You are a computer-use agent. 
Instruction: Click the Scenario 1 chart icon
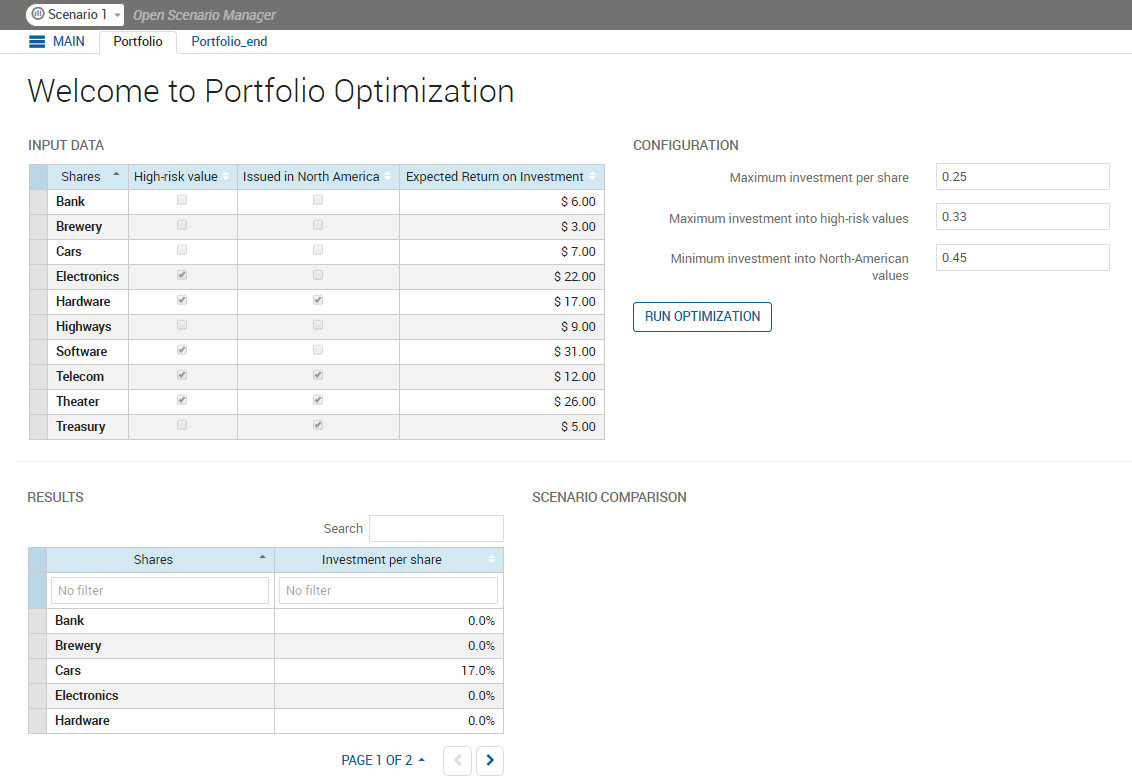coord(38,15)
